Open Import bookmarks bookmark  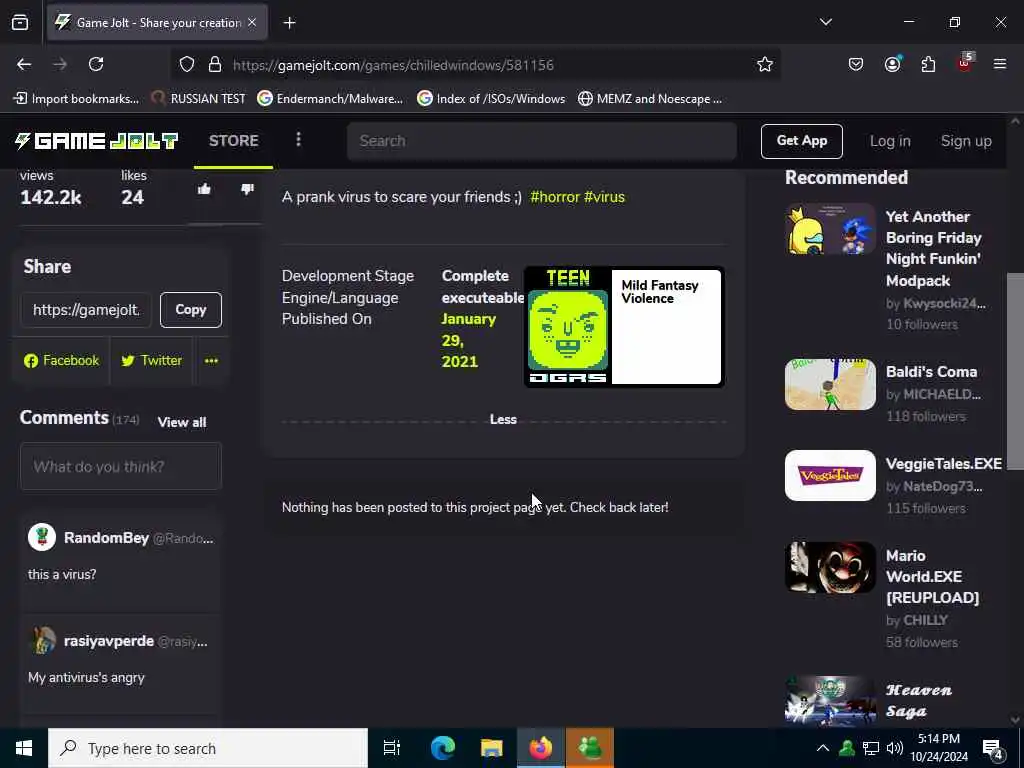76,99
